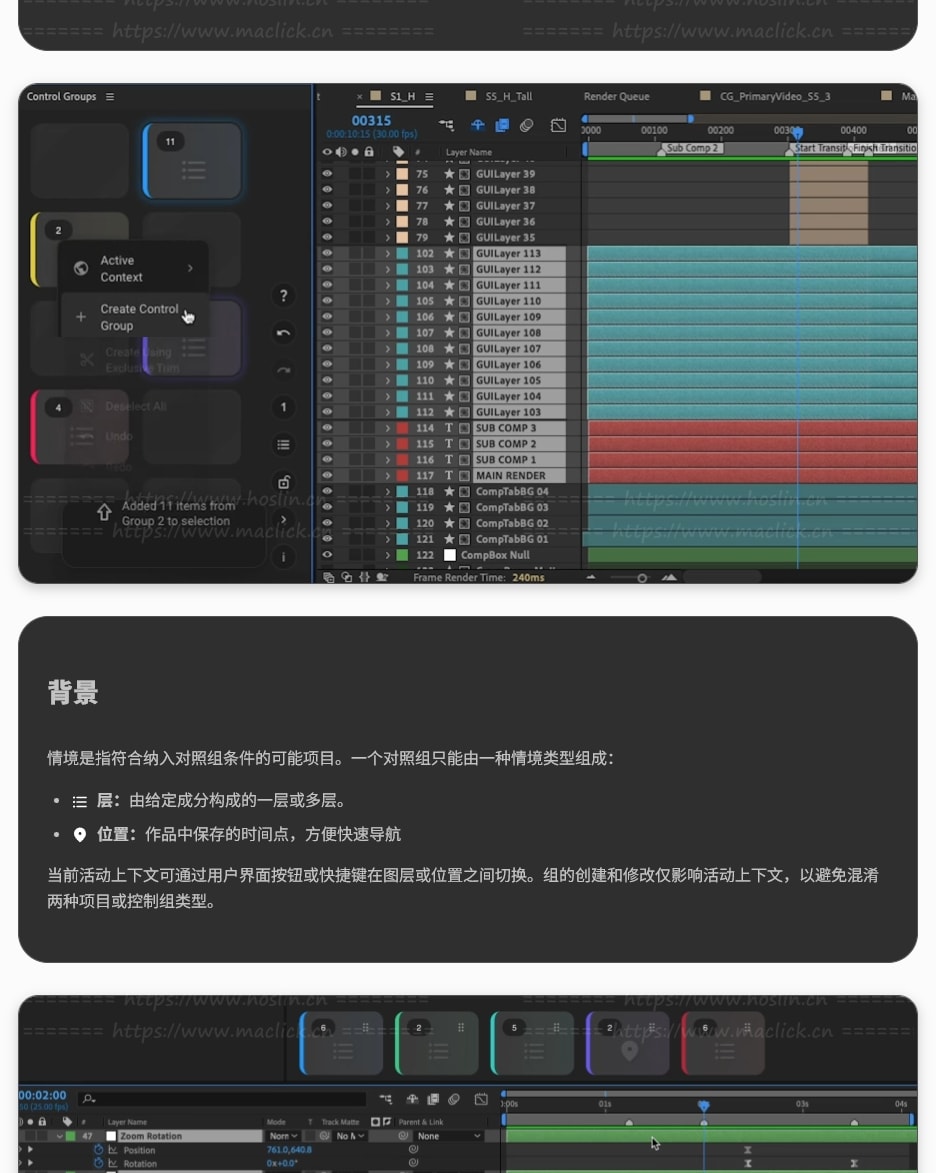This screenshot has height=1173, width=936.
Task: Click the curly braces icon at timeline bottom
Action: coord(364,577)
